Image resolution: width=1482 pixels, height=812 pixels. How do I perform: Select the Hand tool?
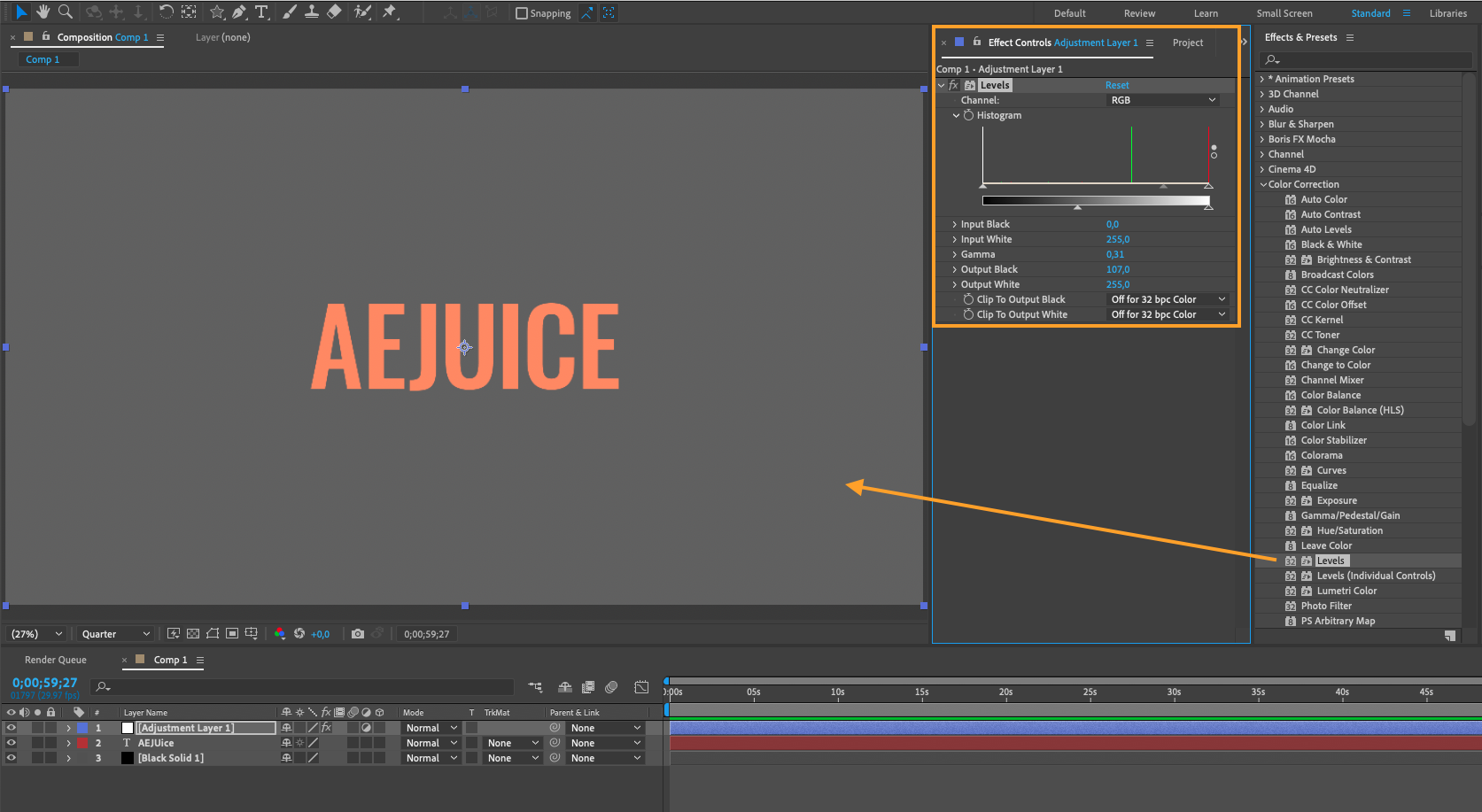pyautogui.click(x=43, y=12)
